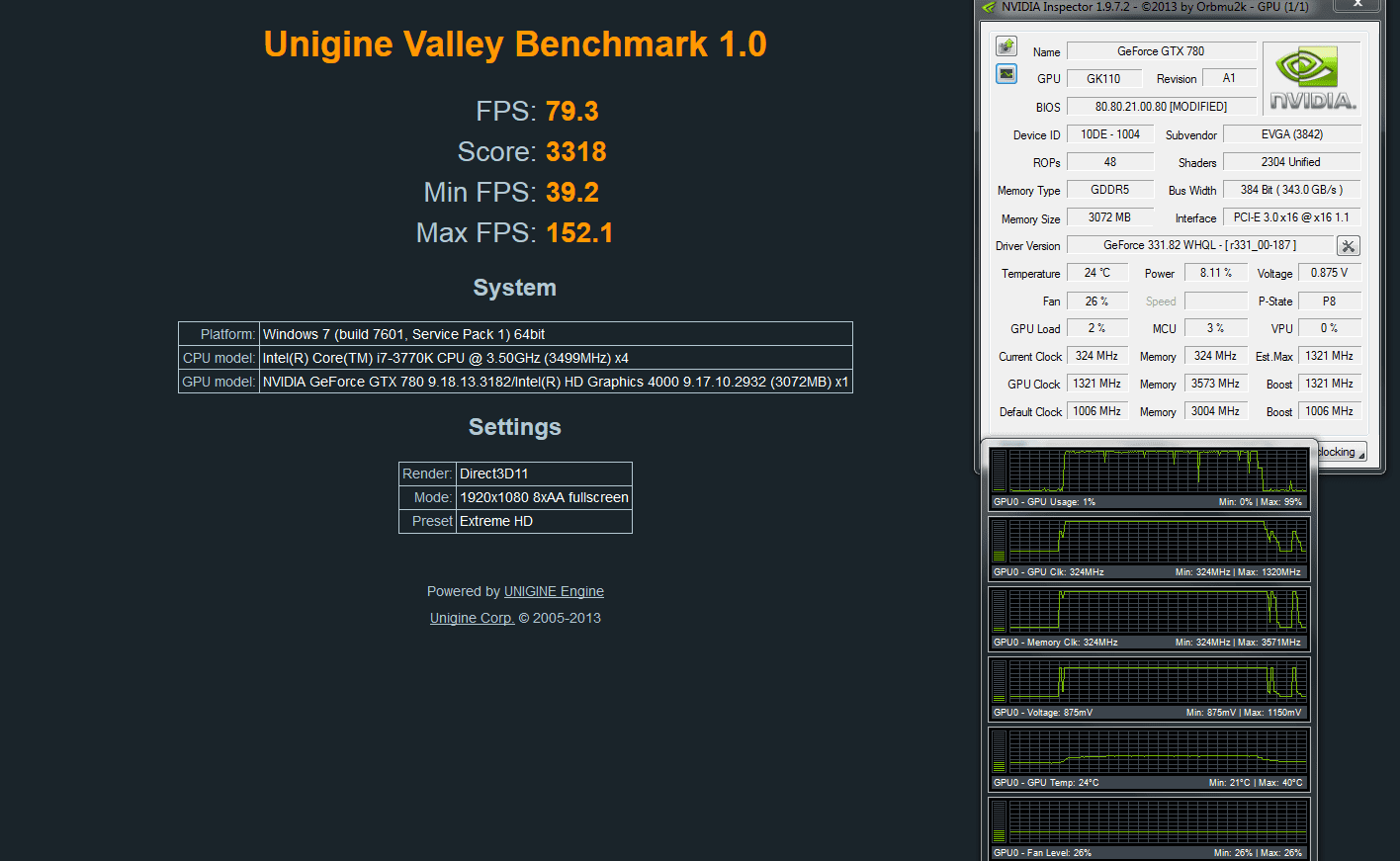The height and width of the screenshot is (861, 1400).
Task: Click the Name field showing GeForce GTX 780
Action: (1161, 51)
